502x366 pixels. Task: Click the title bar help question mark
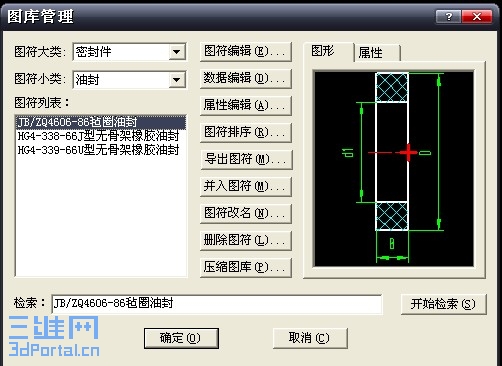point(448,16)
